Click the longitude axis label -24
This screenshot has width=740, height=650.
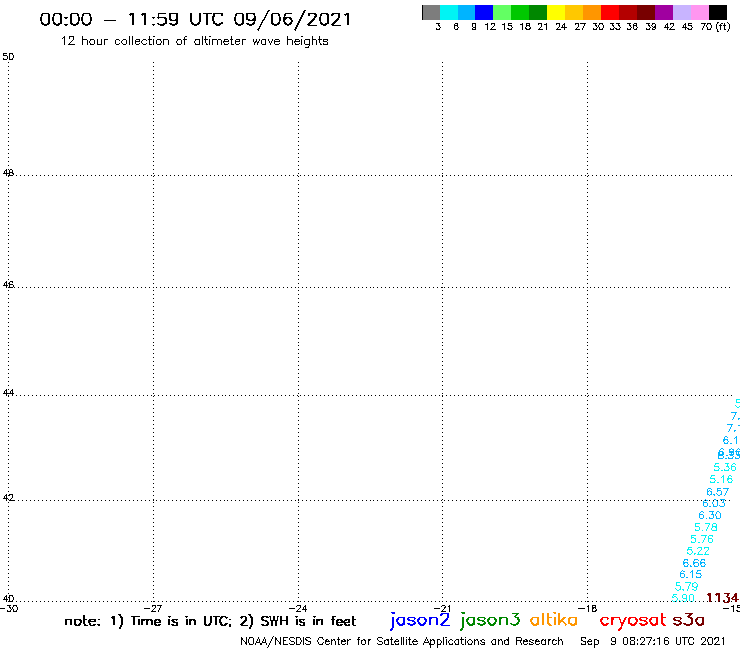pyautogui.click(x=298, y=608)
